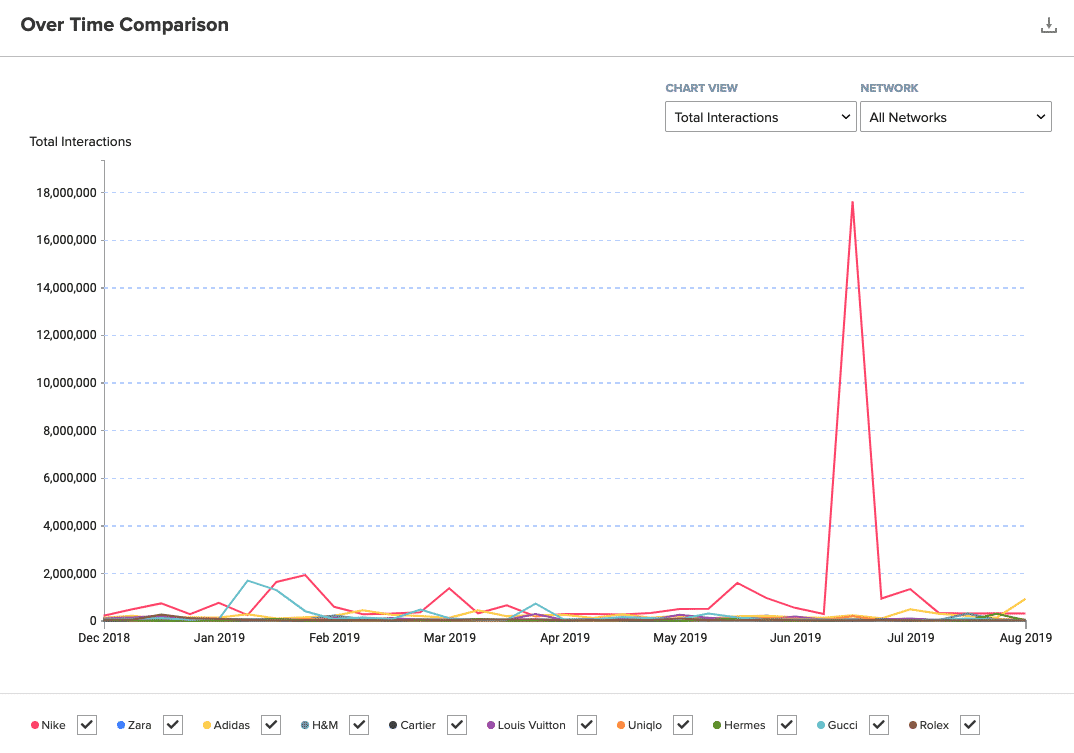Uncheck the Cartier checkbox
The height and width of the screenshot is (753, 1074).
pos(457,725)
